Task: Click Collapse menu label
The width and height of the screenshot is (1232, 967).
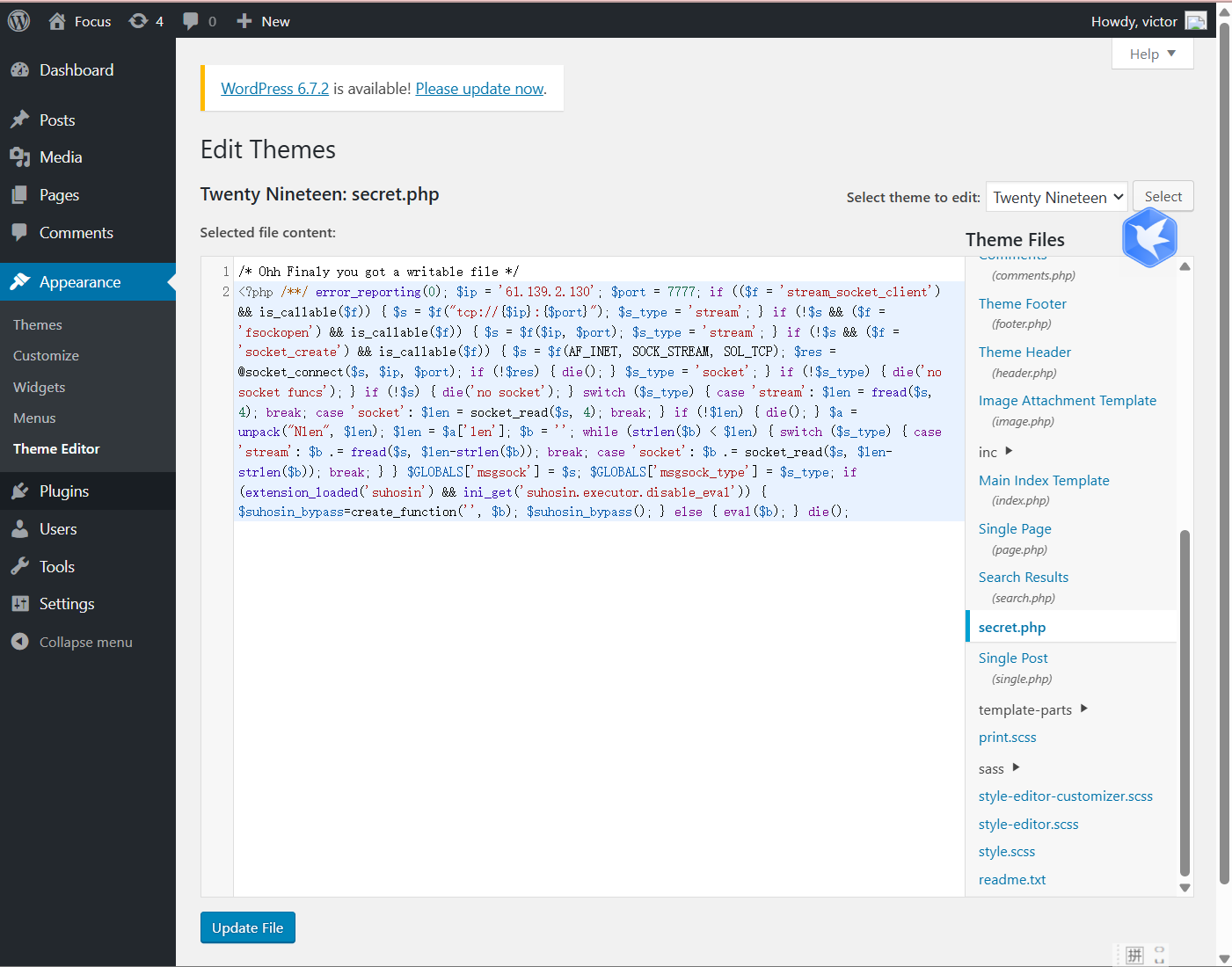Action: (x=86, y=642)
